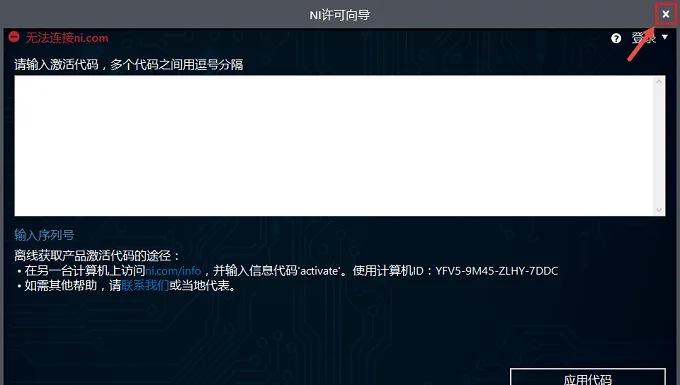Click the 请输入激活代码 instruction label

(x=128, y=65)
